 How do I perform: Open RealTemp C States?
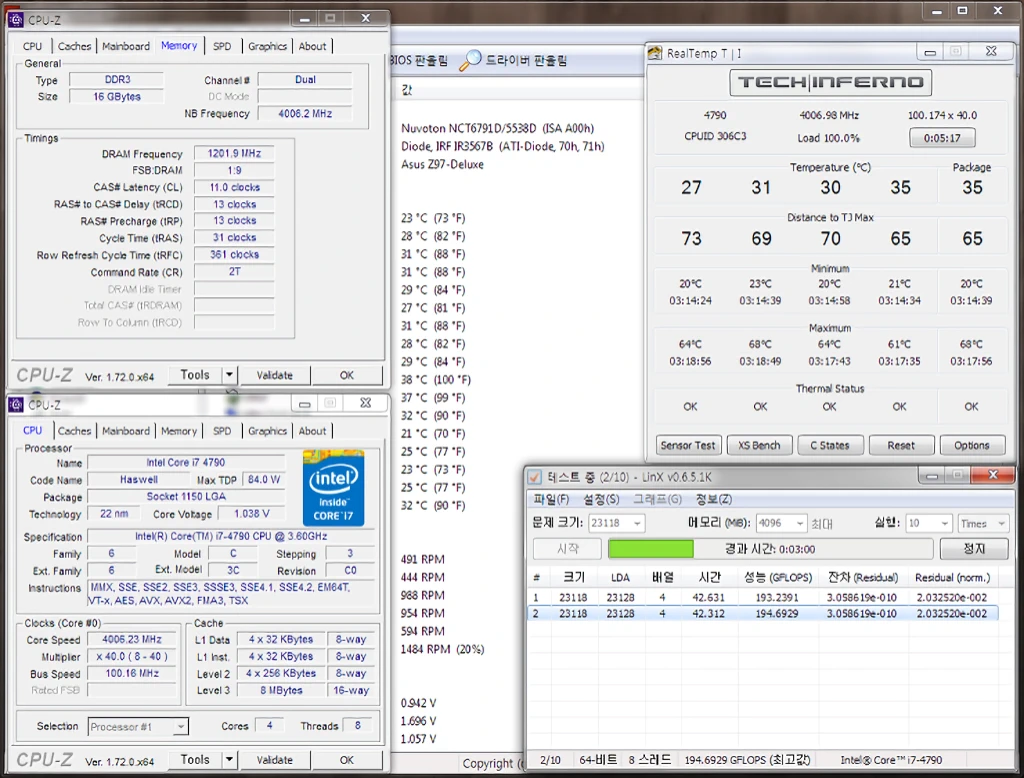(x=830, y=446)
